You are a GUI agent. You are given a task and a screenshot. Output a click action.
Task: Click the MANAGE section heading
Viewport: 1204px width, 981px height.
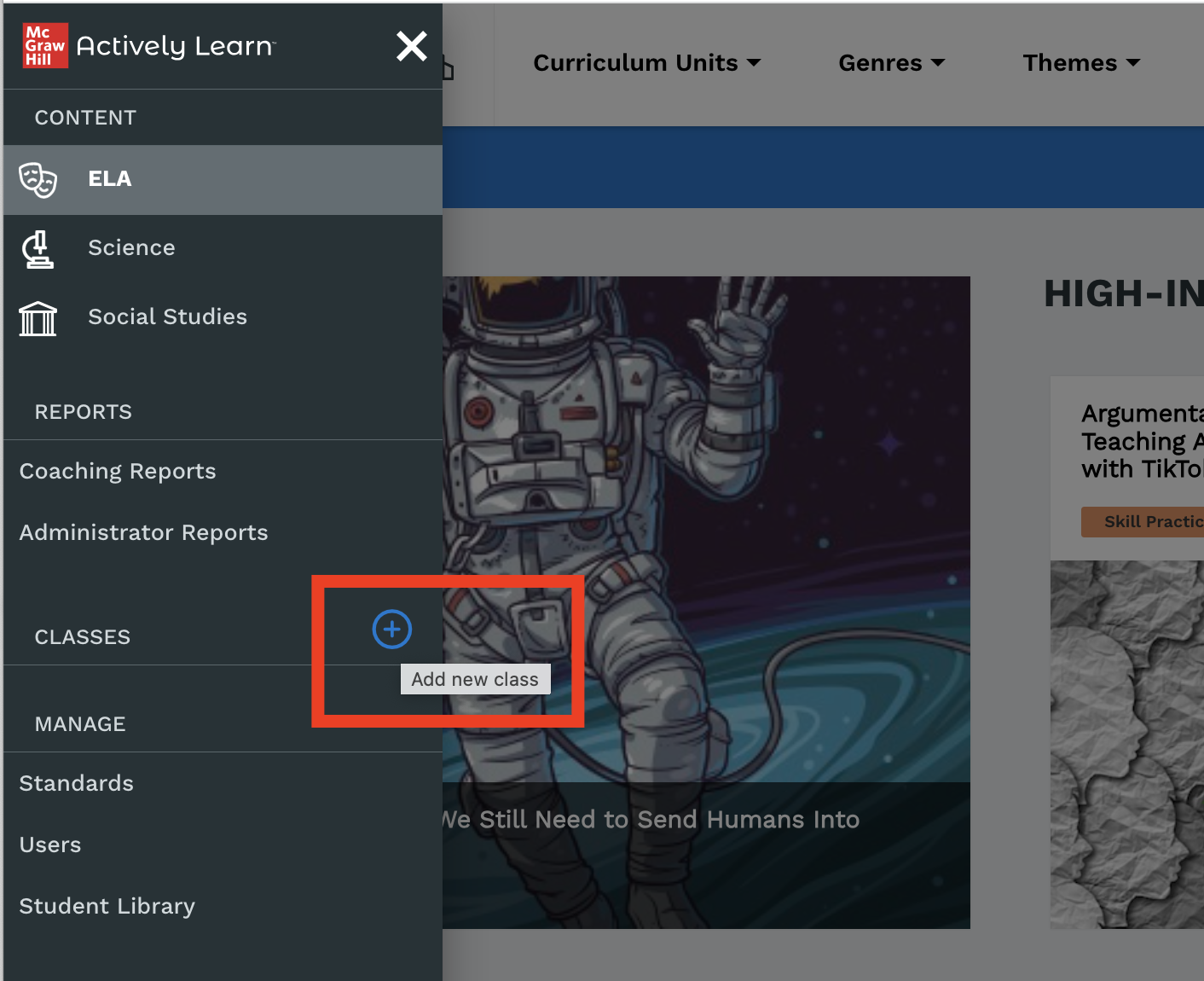click(x=80, y=724)
